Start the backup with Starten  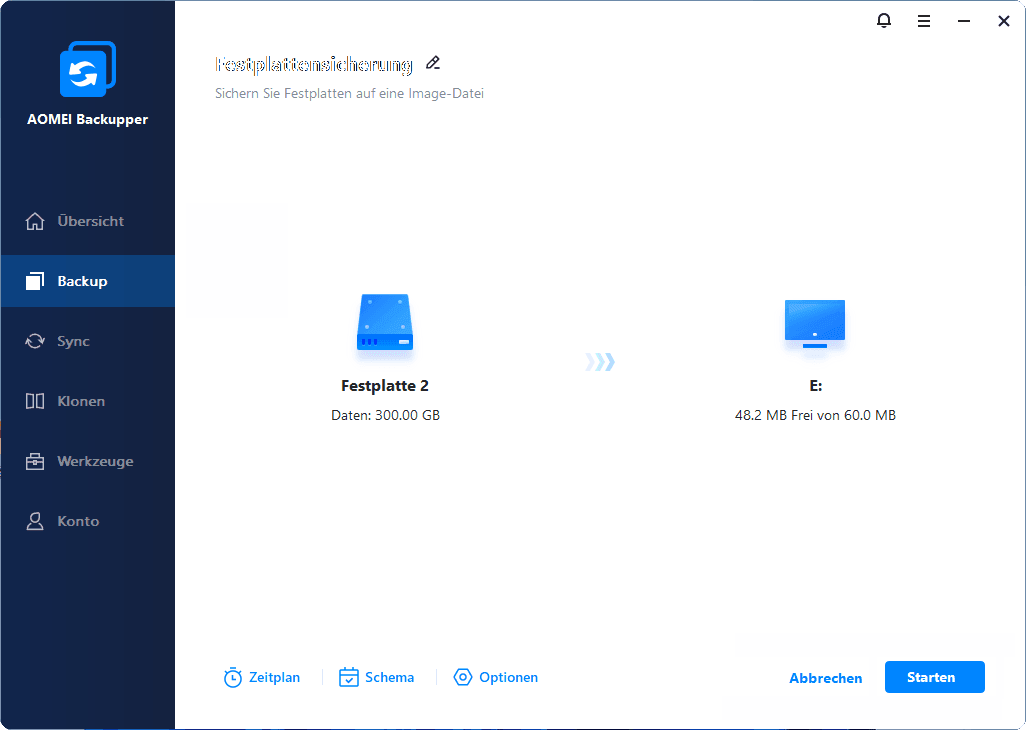(x=934, y=677)
